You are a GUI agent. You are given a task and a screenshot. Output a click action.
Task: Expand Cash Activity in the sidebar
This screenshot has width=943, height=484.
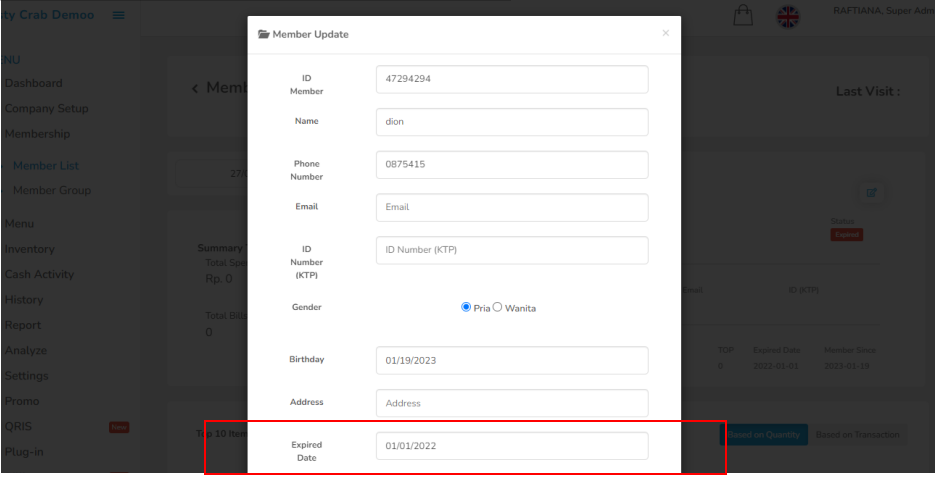39,274
